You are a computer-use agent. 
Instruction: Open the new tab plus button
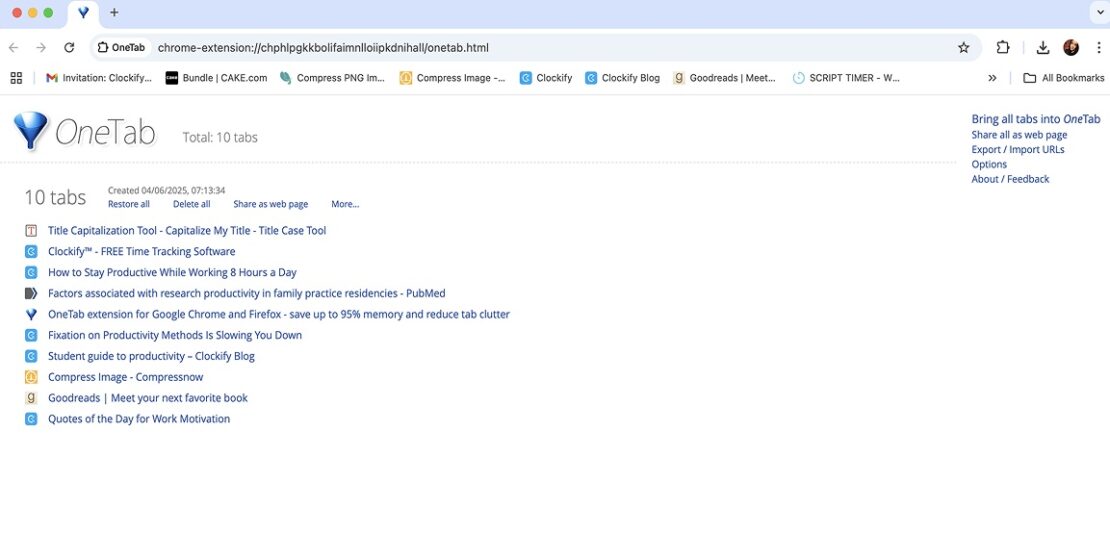click(x=114, y=13)
